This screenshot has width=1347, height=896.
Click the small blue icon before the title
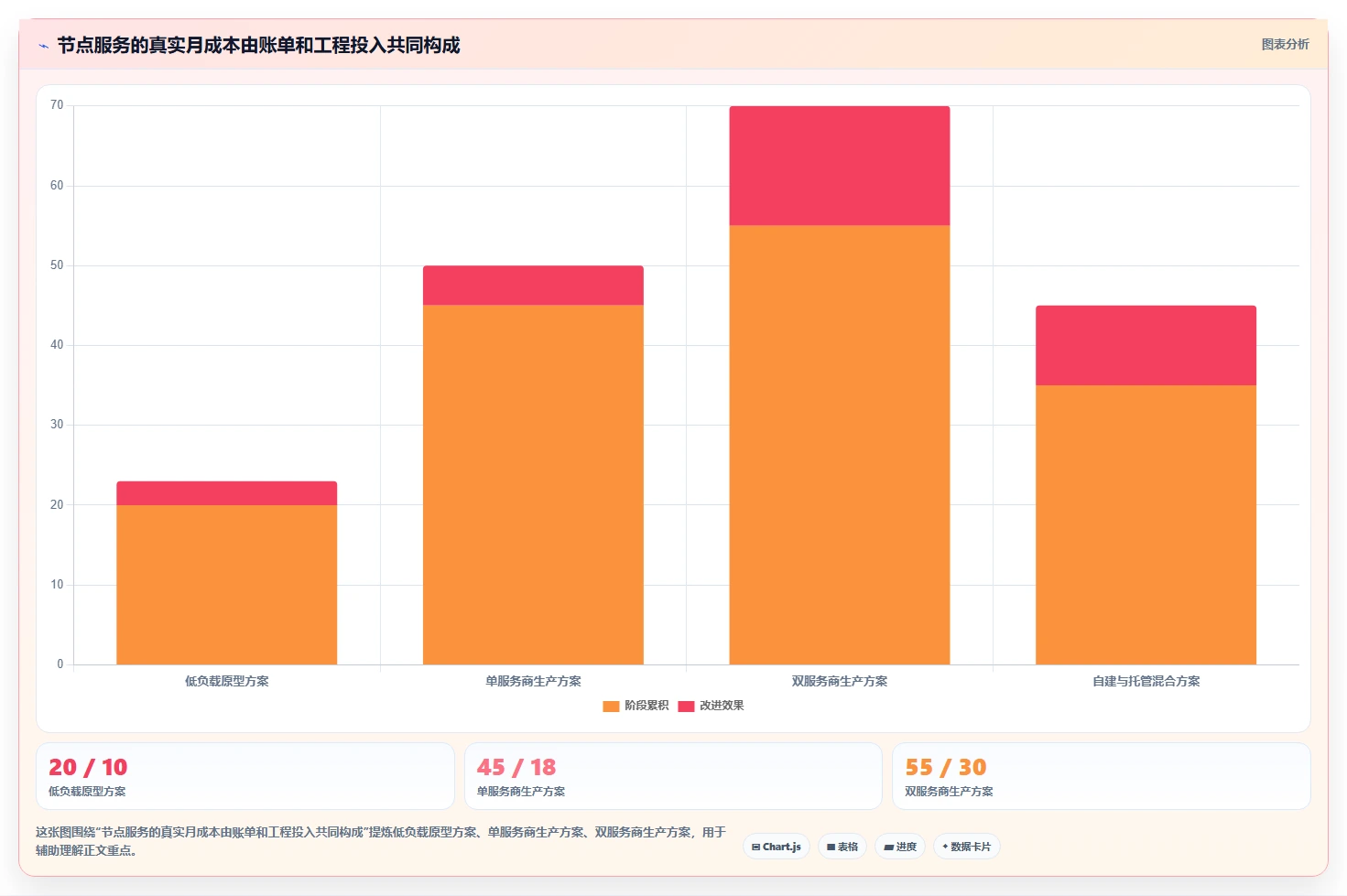click(43, 46)
